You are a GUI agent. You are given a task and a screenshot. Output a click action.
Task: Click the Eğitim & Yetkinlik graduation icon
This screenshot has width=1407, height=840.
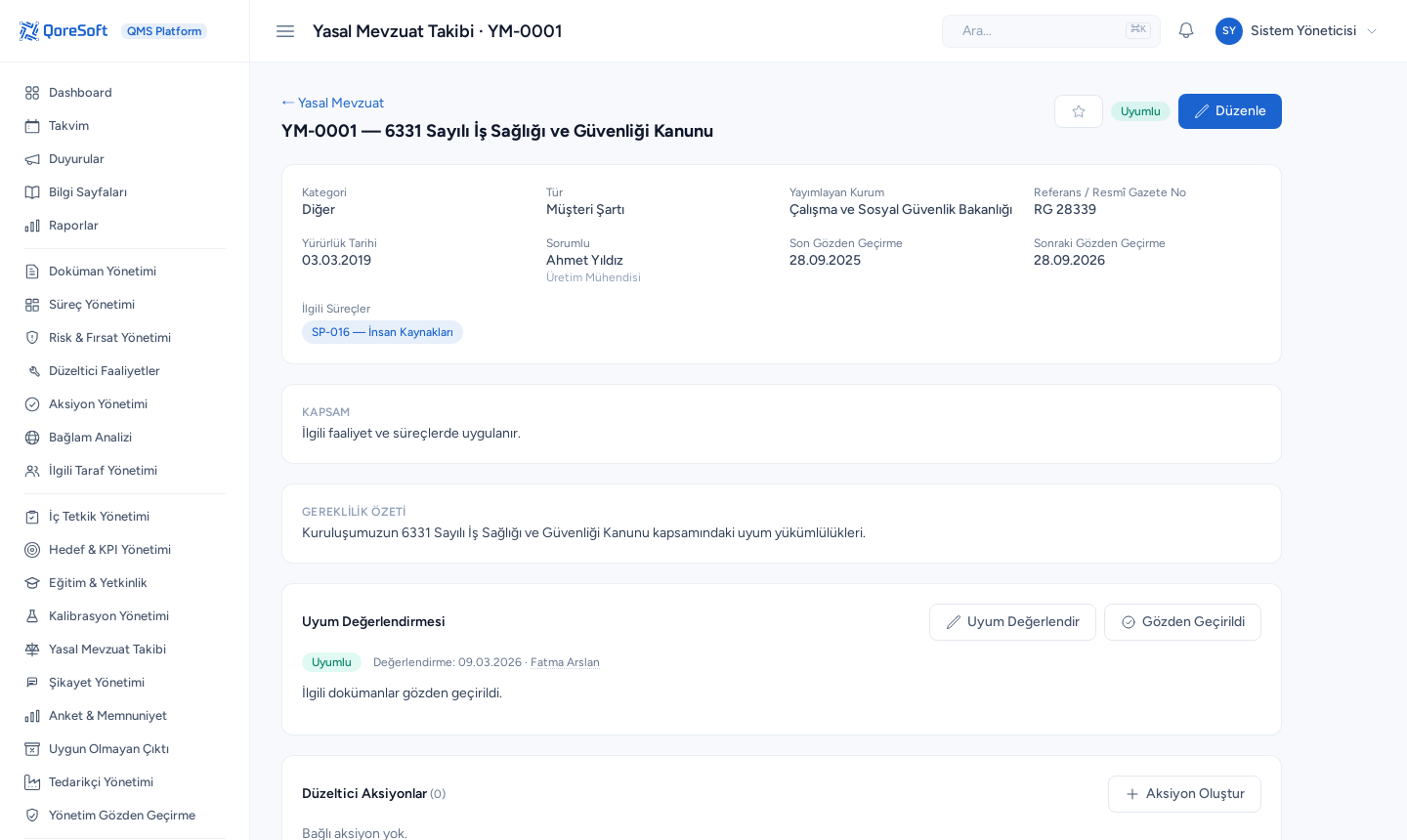click(32, 583)
